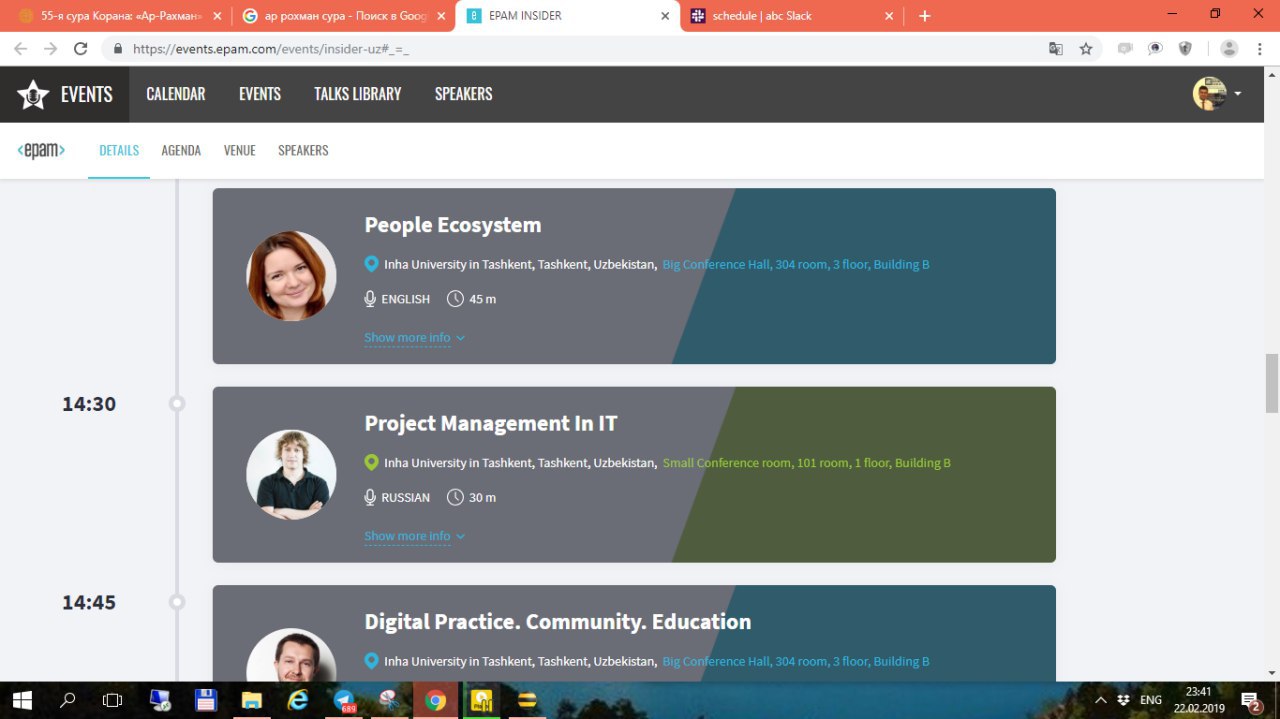Switch to the Agenda tab

click(x=181, y=150)
